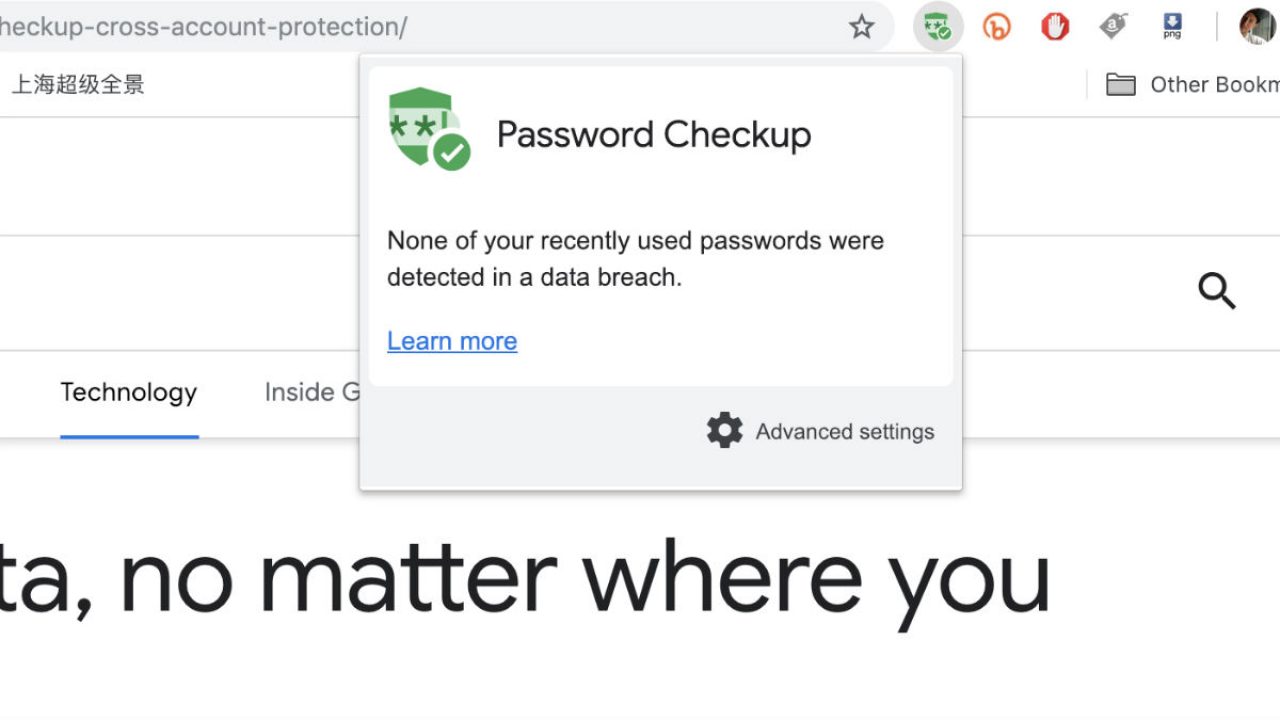Image resolution: width=1280 pixels, height=720 pixels.
Task: Expand the Other Bookmarks folder
Action: tap(1192, 85)
